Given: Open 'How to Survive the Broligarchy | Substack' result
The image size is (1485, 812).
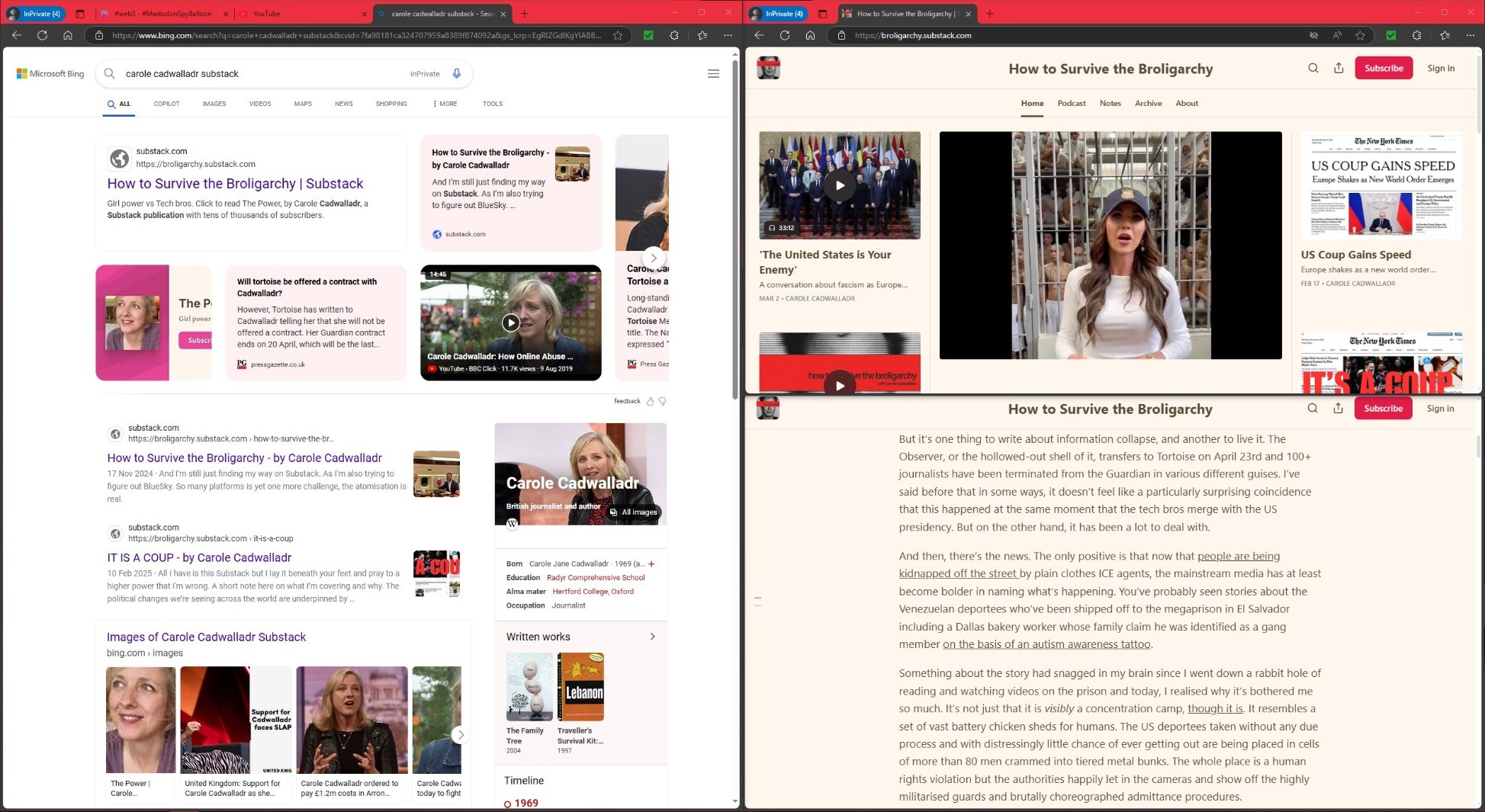Looking at the screenshot, I should (235, 184).
